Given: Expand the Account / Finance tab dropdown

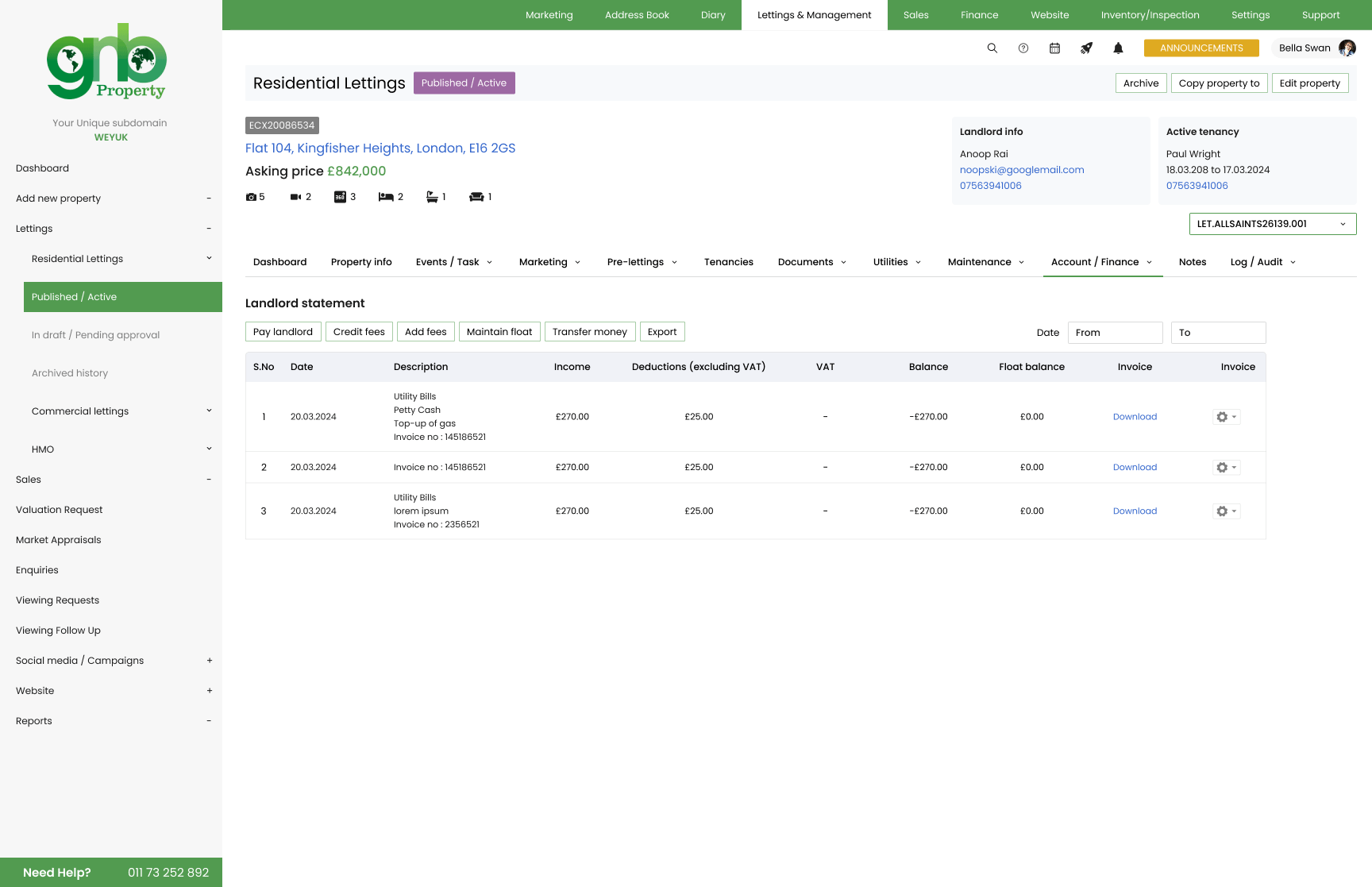Looking at the screenshot, I should click(x=1149, y=262).
